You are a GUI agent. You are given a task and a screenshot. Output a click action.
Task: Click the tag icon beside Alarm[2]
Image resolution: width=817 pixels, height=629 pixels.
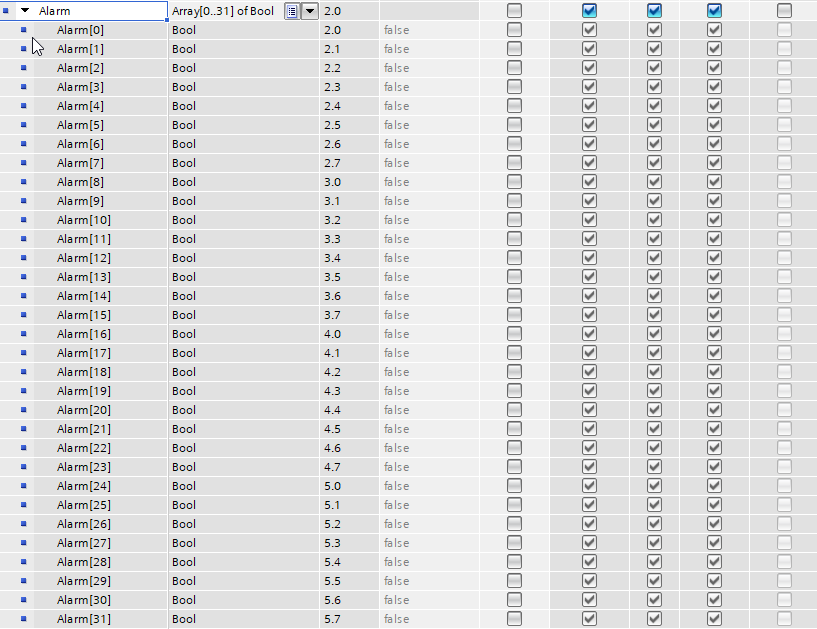coord(23,68)
